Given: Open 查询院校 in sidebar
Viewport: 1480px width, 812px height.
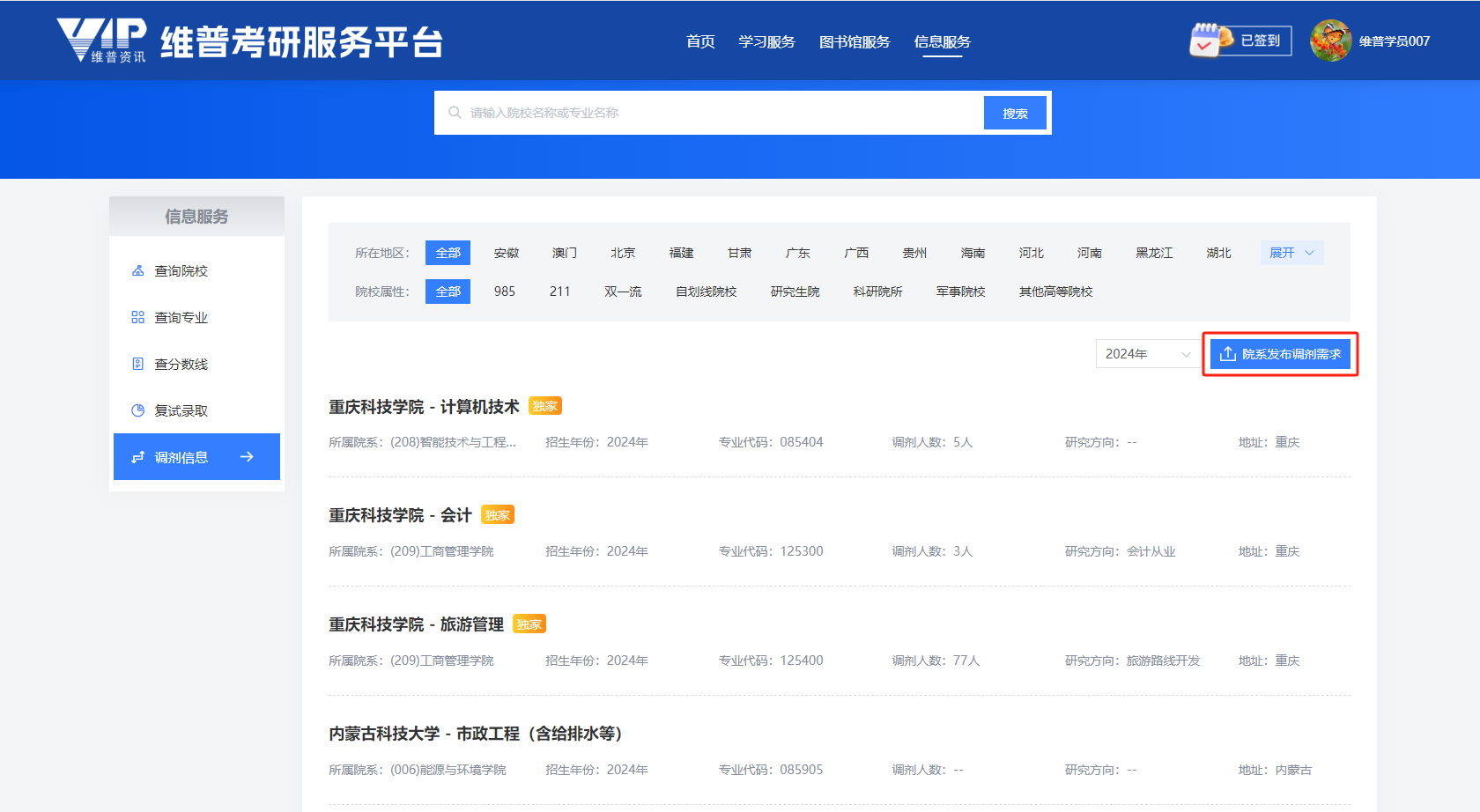Looking at the screenshot, I should 196,270.
